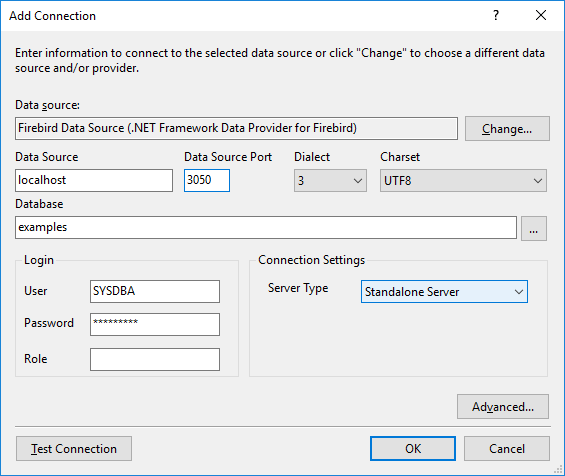Open Advanced connection settings
Viewport: 565px width, 476px height.
[503, 406]
